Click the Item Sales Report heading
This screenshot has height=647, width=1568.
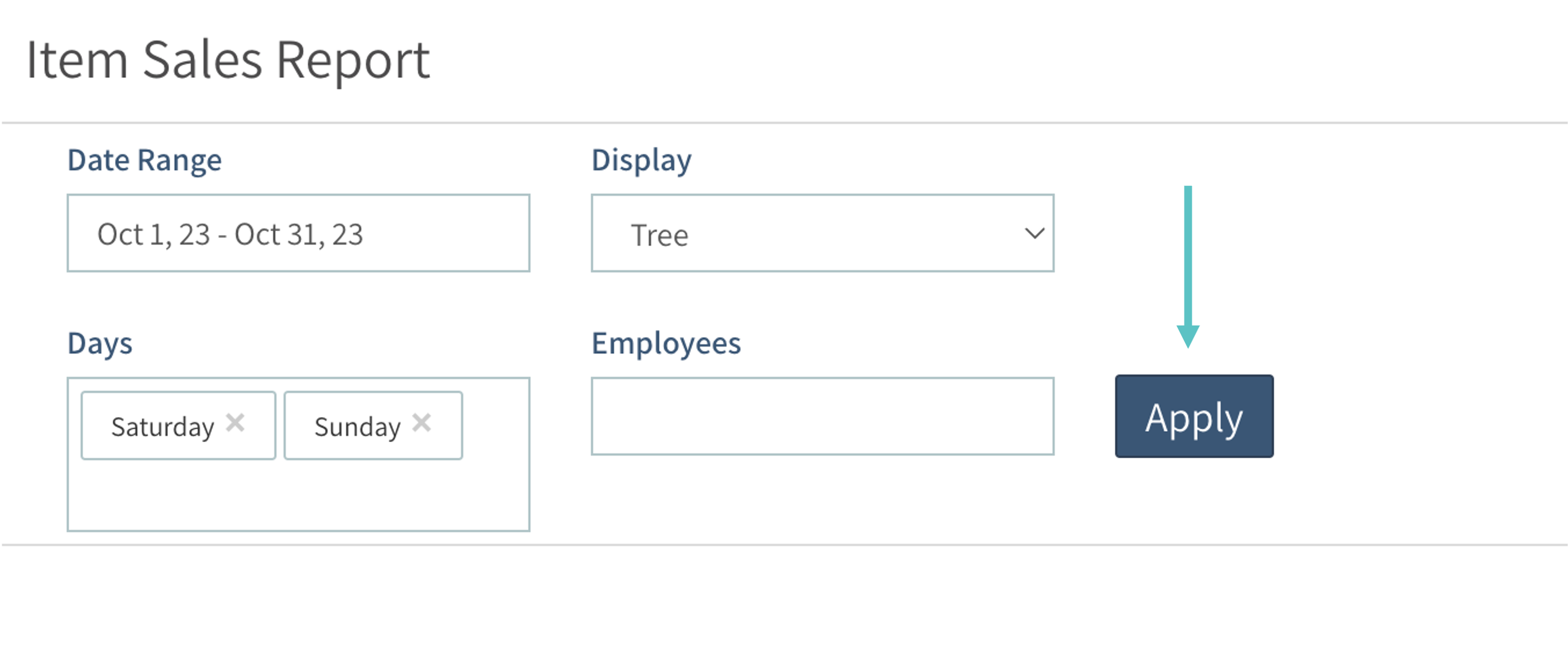coord(228,60)
